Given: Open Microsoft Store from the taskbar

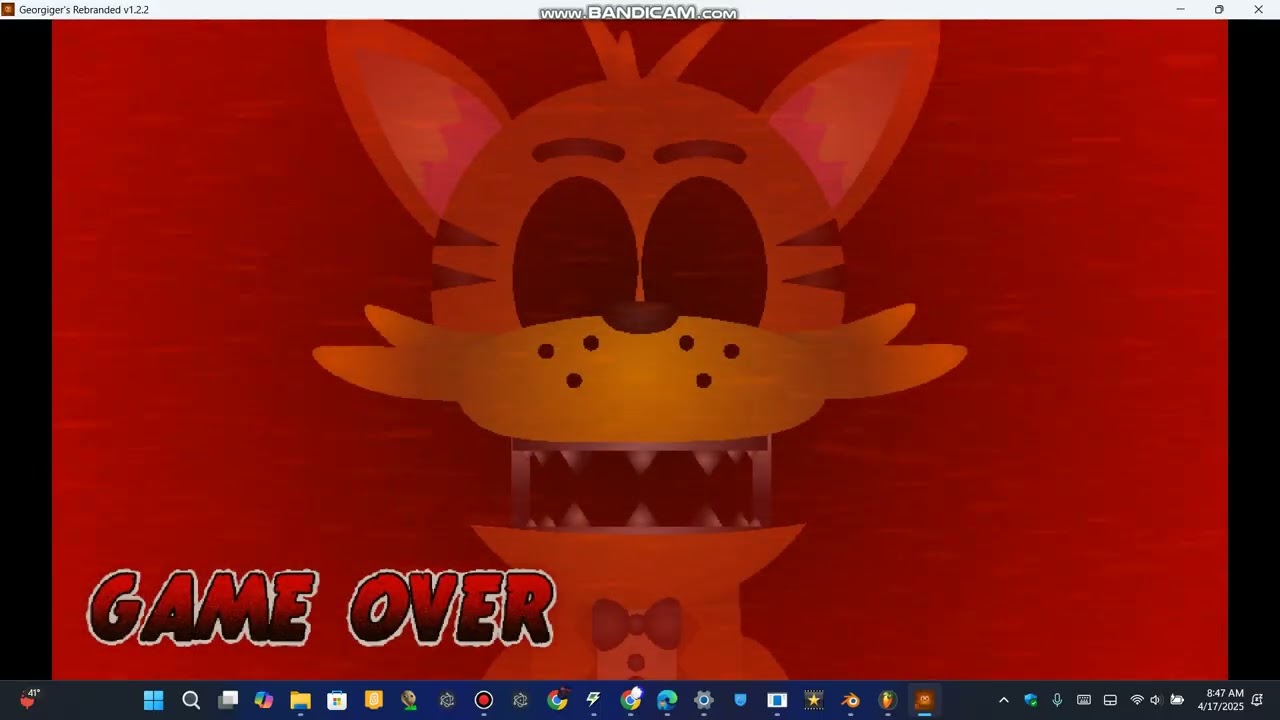Looking at the screenshot, I should pyautogui.click(x=337, y=700).
